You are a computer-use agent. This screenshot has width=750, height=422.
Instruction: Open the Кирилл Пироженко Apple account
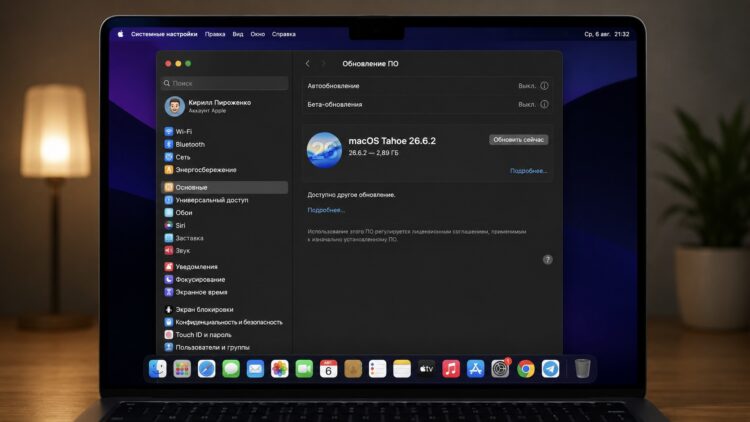225,106
